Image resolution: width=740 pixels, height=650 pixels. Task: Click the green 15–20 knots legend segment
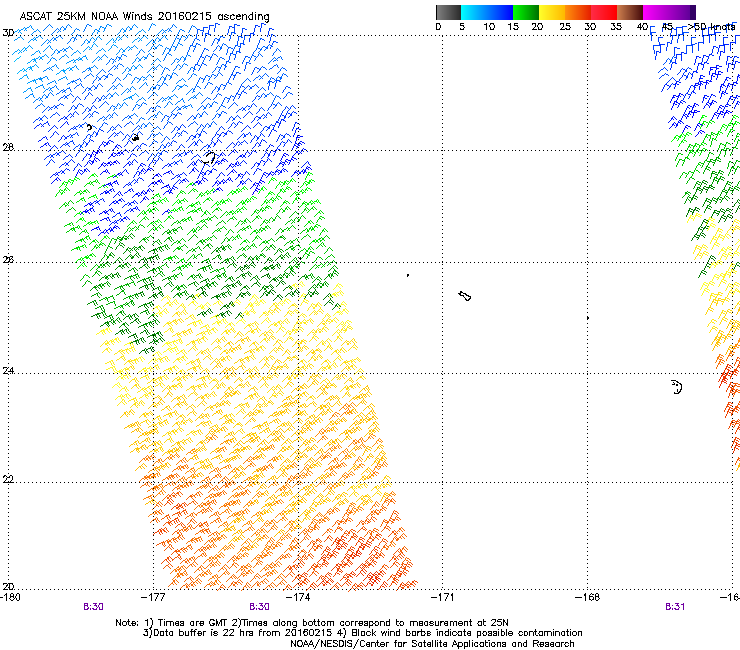click(x=526, y=12)
